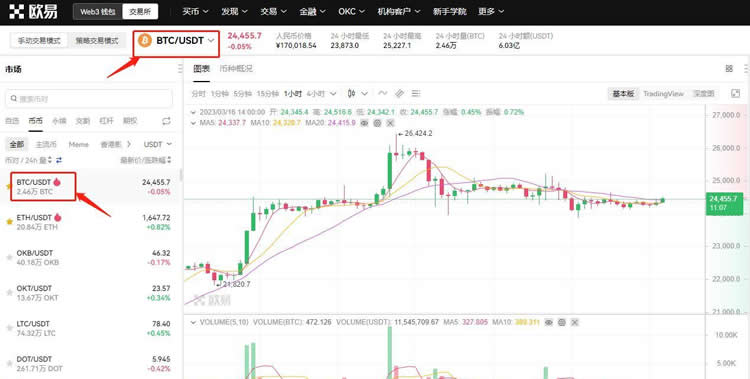Open the USDT quote currency dropdown
Viewport: 750px width, 379px height.
157,144
